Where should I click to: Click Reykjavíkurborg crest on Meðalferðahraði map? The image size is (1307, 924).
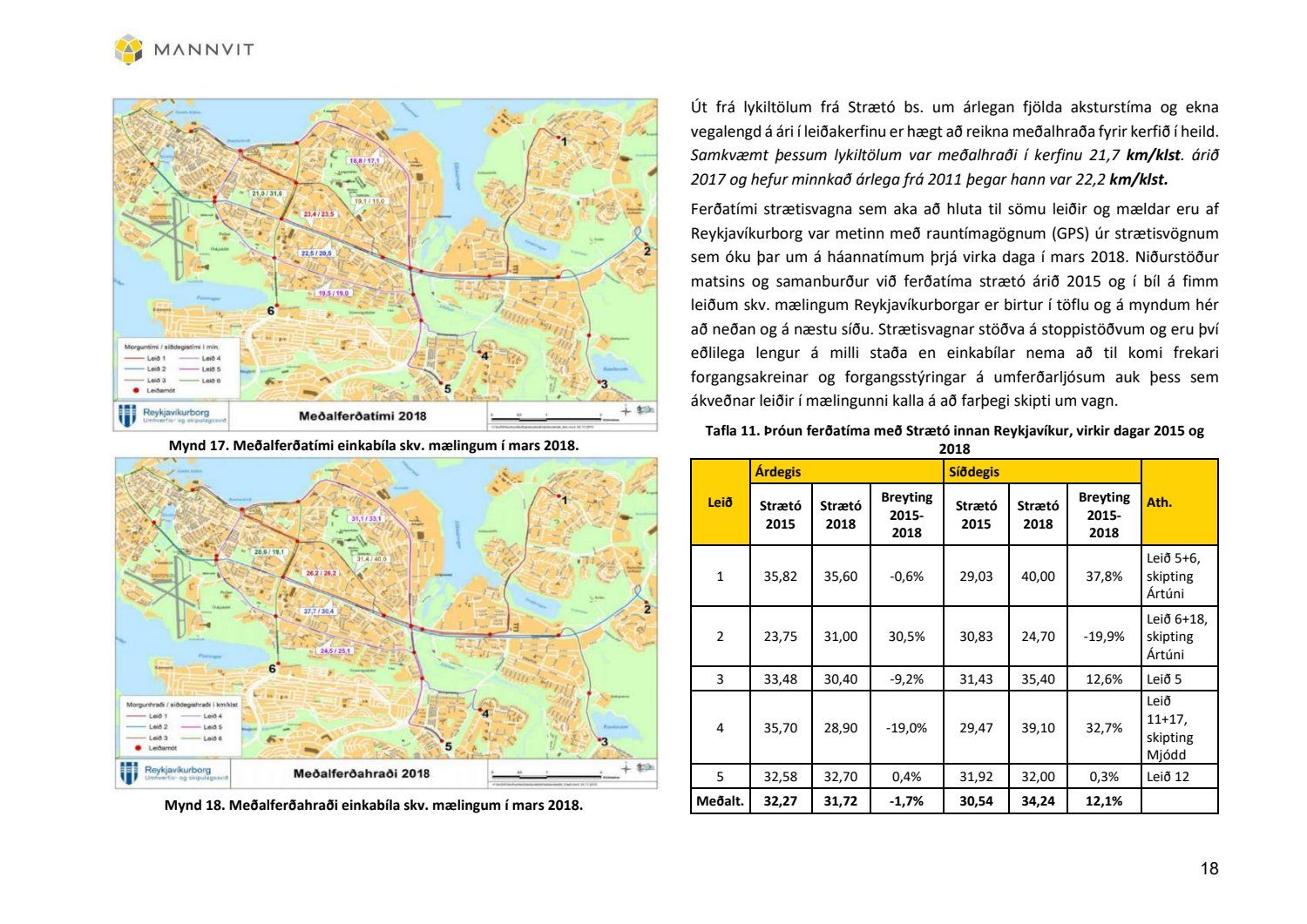click(x=129, y=772)
